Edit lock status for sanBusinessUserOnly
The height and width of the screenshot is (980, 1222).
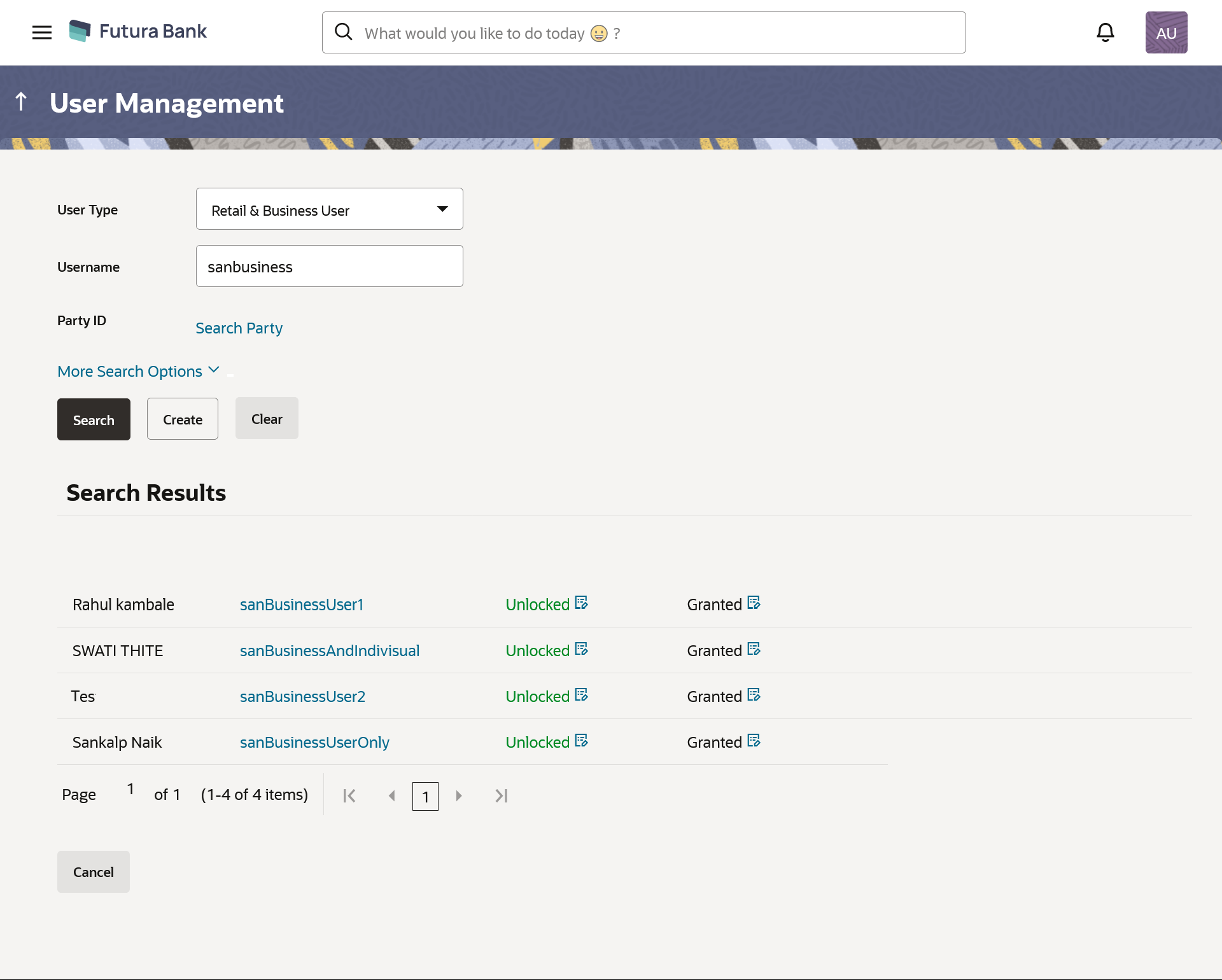click(x=581, y=741)
